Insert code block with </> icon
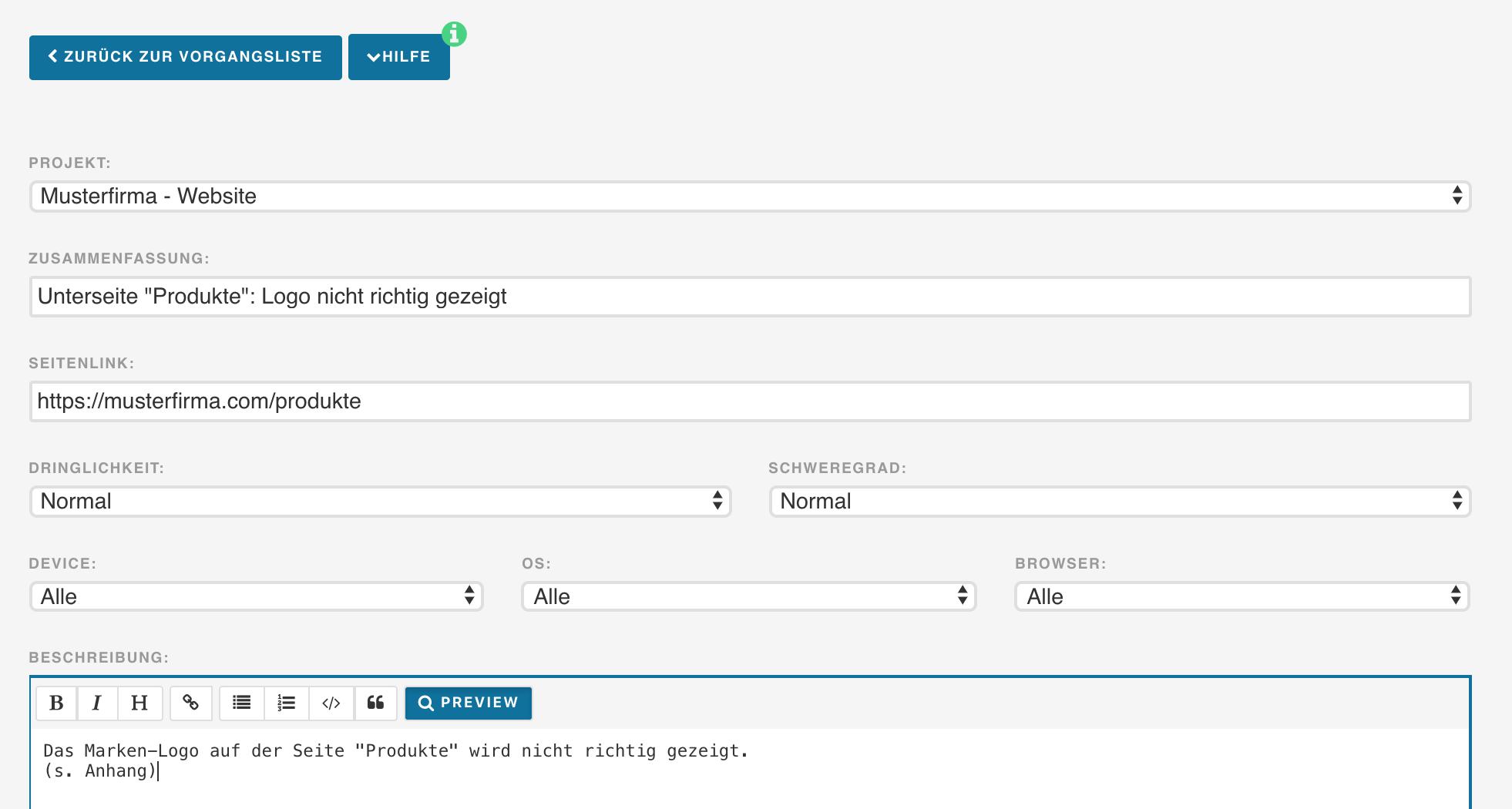 331,703
